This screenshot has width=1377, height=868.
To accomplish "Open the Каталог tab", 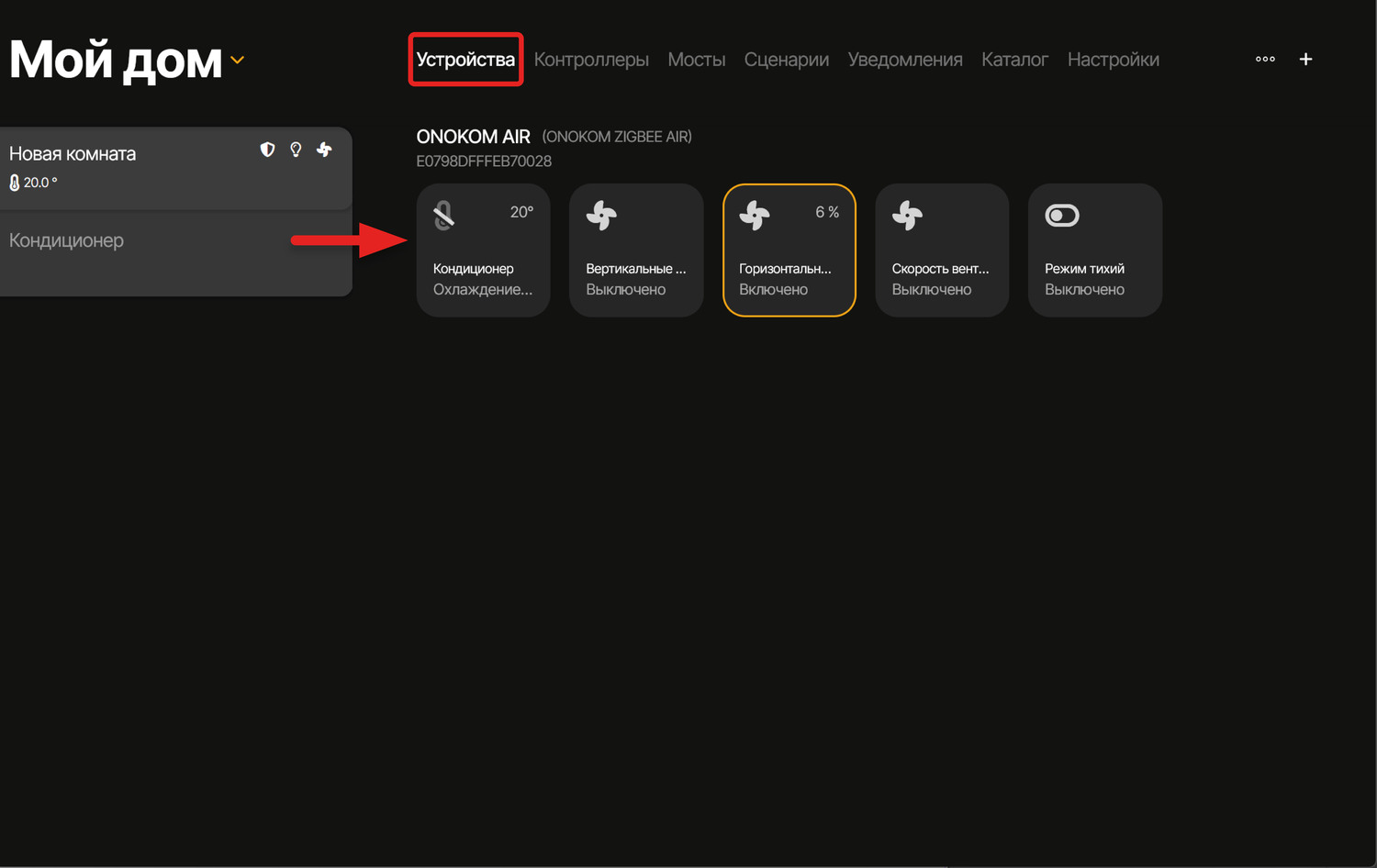I will click(x=1014, y=60).
